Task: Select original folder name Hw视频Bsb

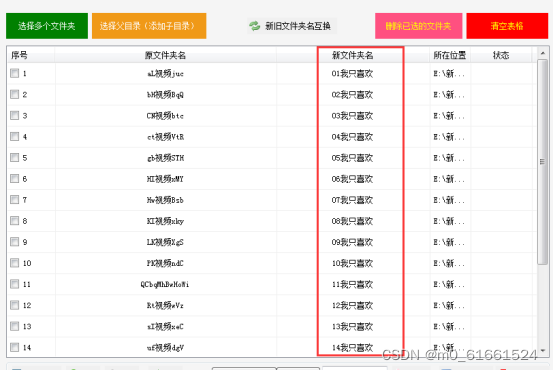Action: (x=165, y=200)
